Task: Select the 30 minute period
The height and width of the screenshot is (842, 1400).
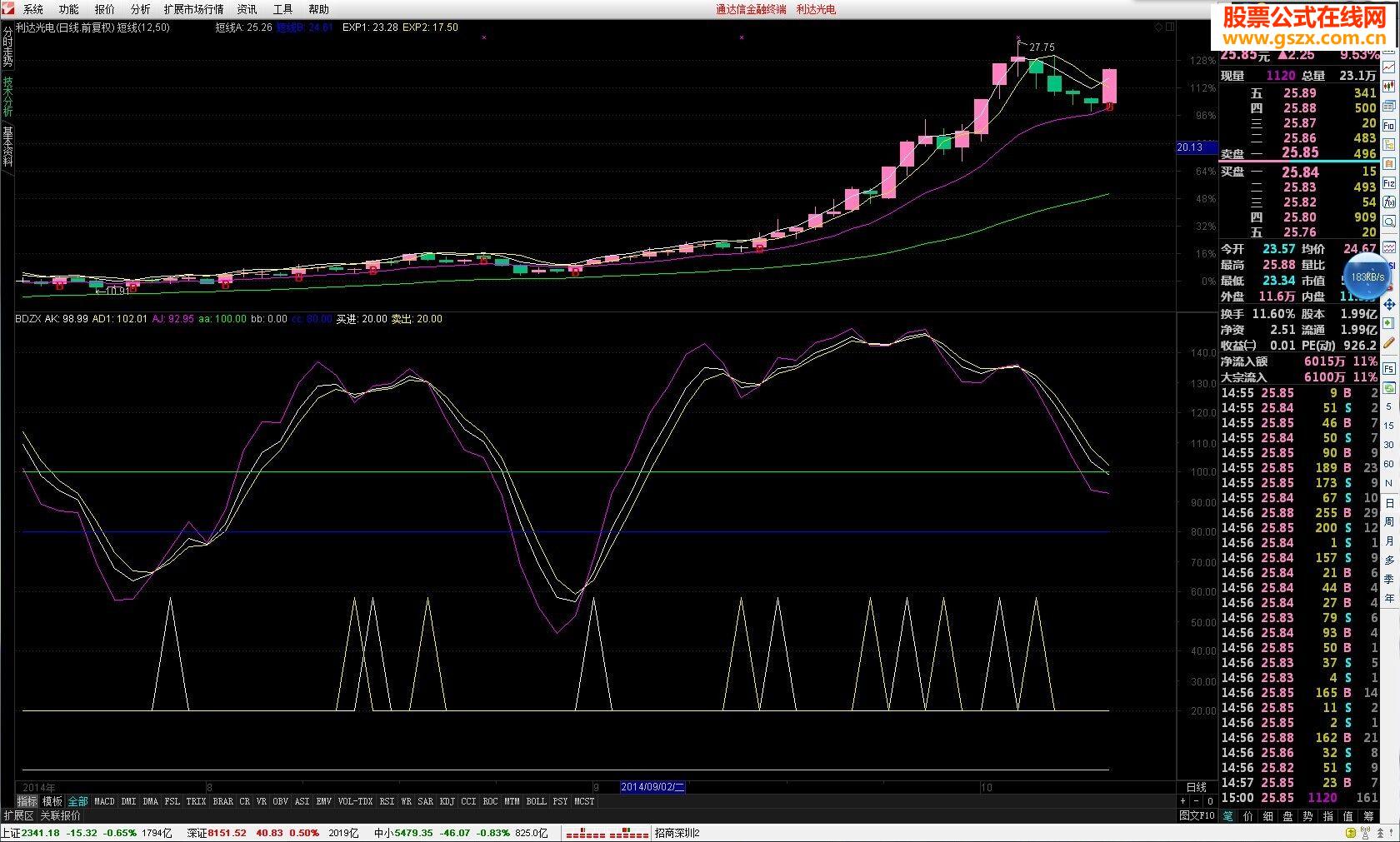Action: pos(1389,445)
